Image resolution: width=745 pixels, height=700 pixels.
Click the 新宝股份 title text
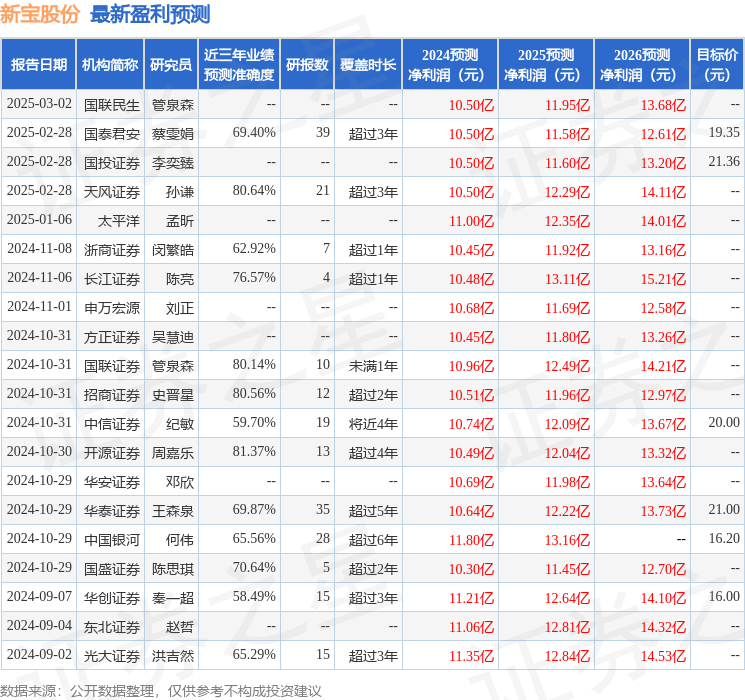[40, 14]
